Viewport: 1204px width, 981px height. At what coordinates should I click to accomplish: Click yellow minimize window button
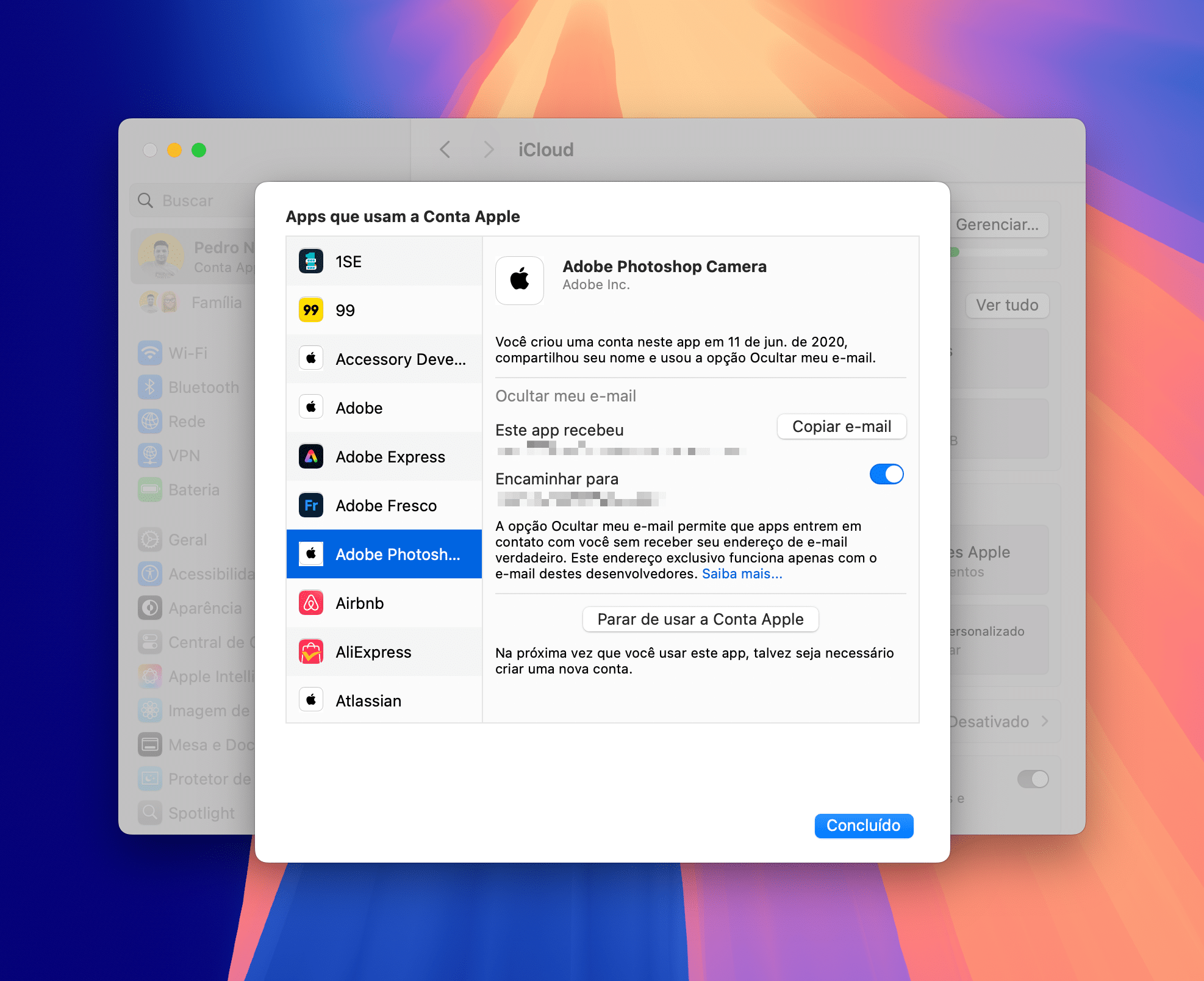(x=174, y=150)
